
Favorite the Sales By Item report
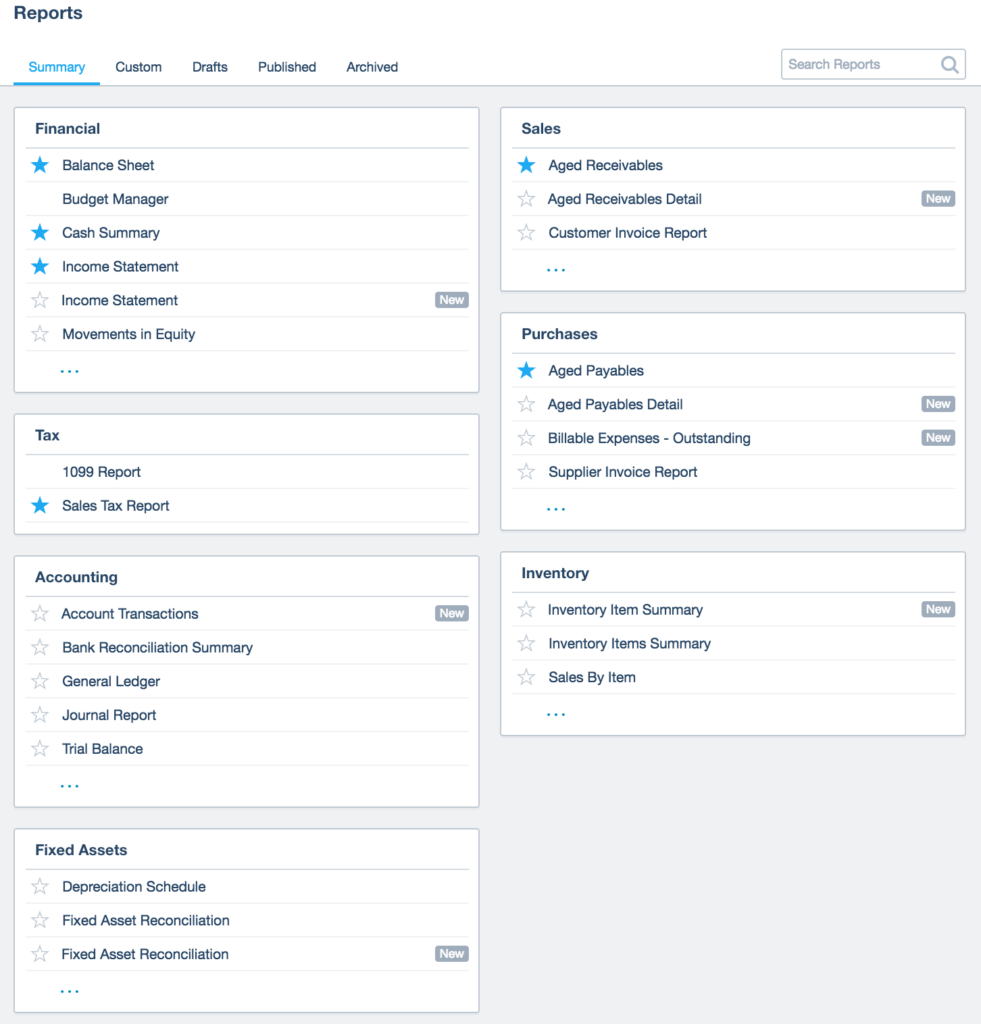click(526, 677)
